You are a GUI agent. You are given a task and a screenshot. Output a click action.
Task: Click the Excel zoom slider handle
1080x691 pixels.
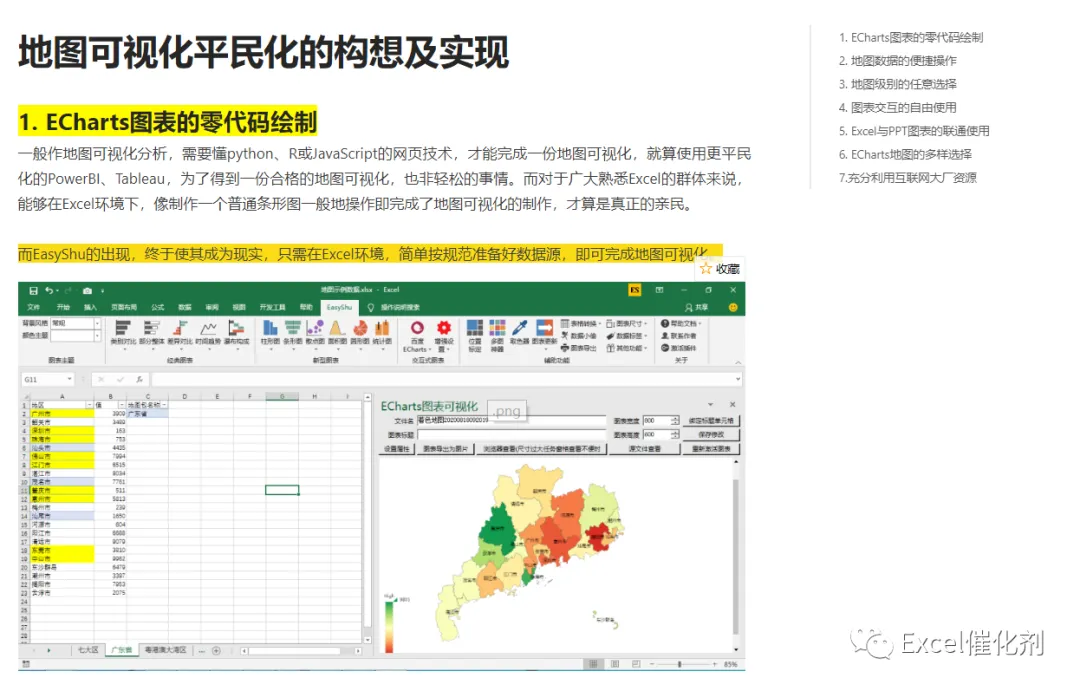[680, 664]
